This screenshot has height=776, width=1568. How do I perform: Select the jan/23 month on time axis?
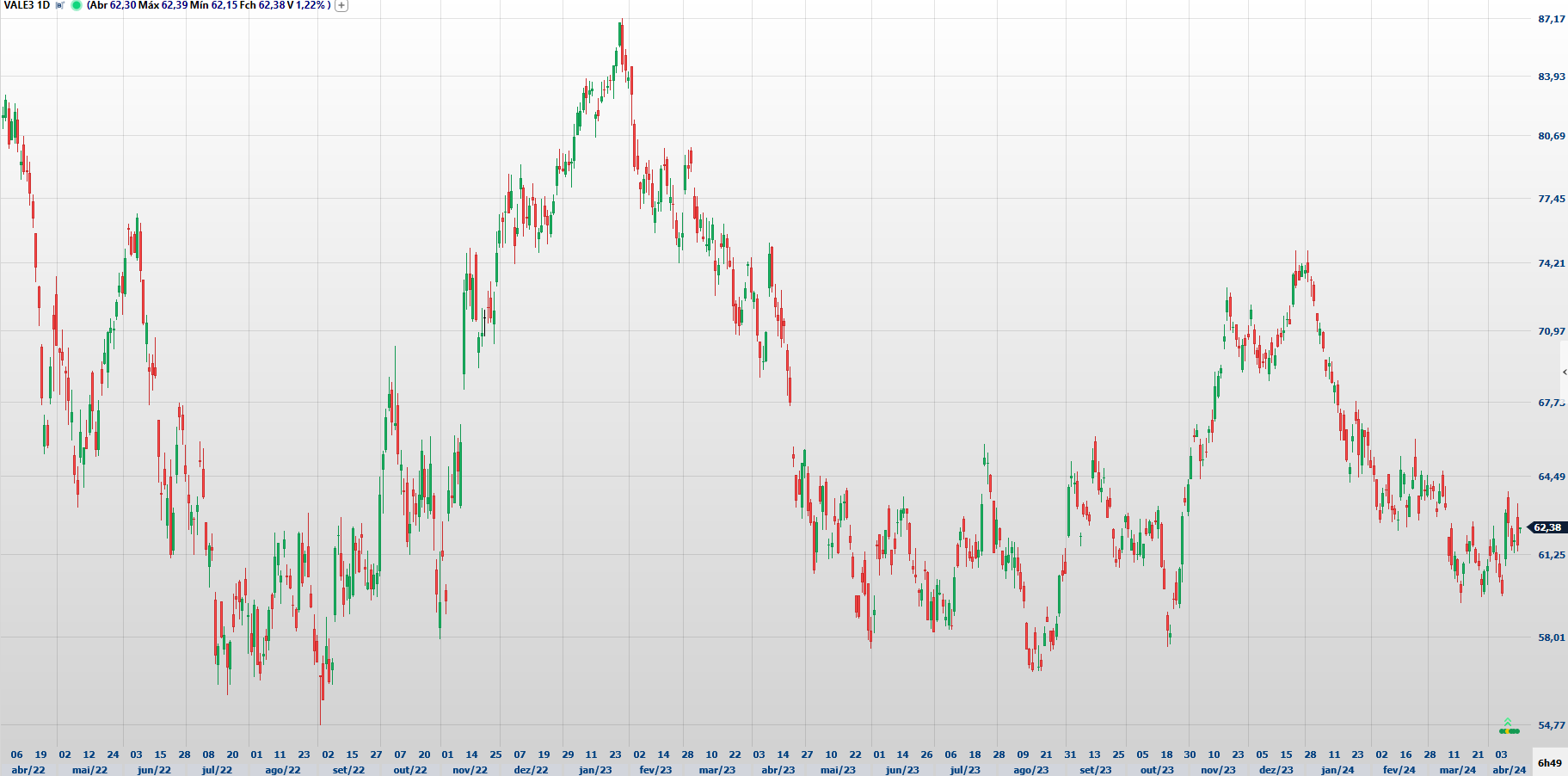(x=595, y=770)
